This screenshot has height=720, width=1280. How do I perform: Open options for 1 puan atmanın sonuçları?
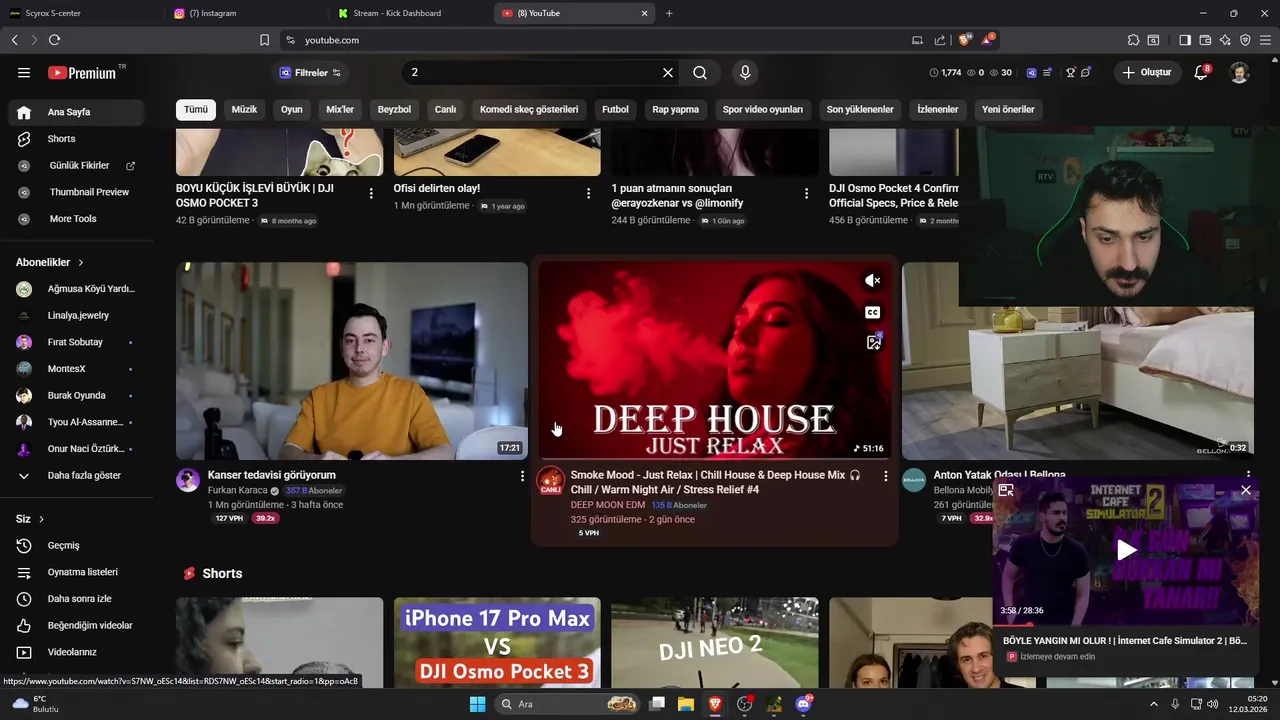tap(806, 193)
